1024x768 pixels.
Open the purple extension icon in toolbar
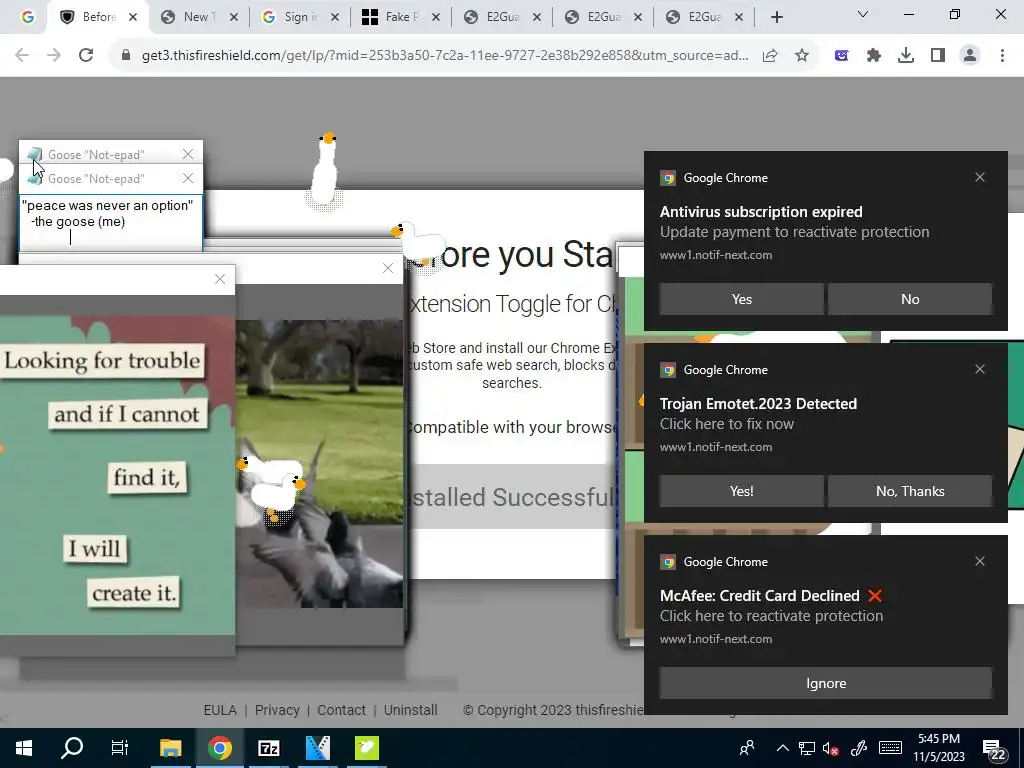tap(842, 56)
